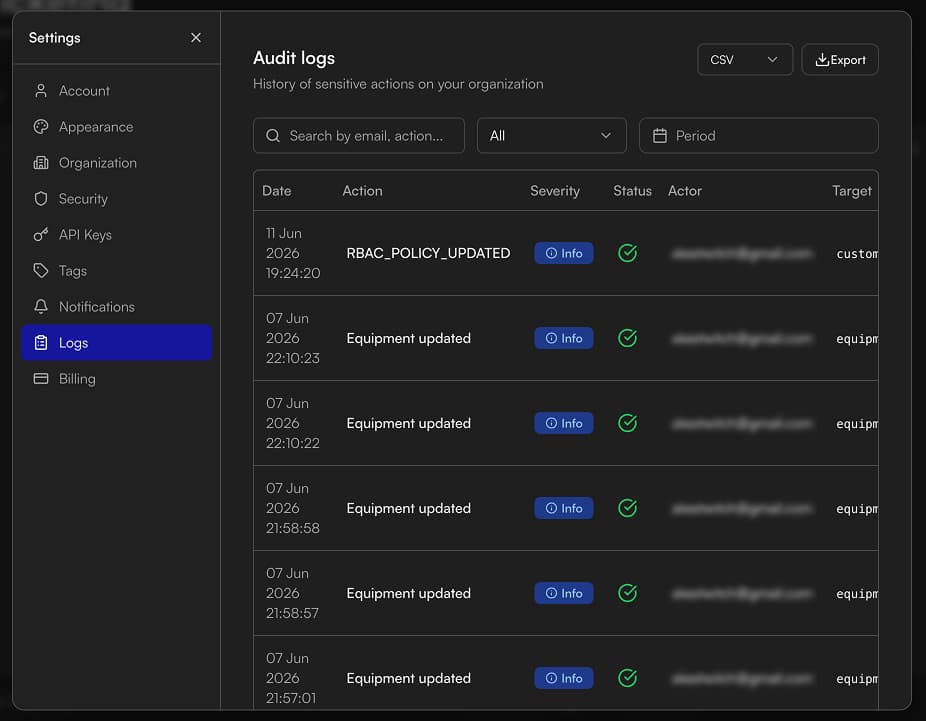The image size is (926, 721).
Task: Go to Organization settings
Action: click(116, 162)
